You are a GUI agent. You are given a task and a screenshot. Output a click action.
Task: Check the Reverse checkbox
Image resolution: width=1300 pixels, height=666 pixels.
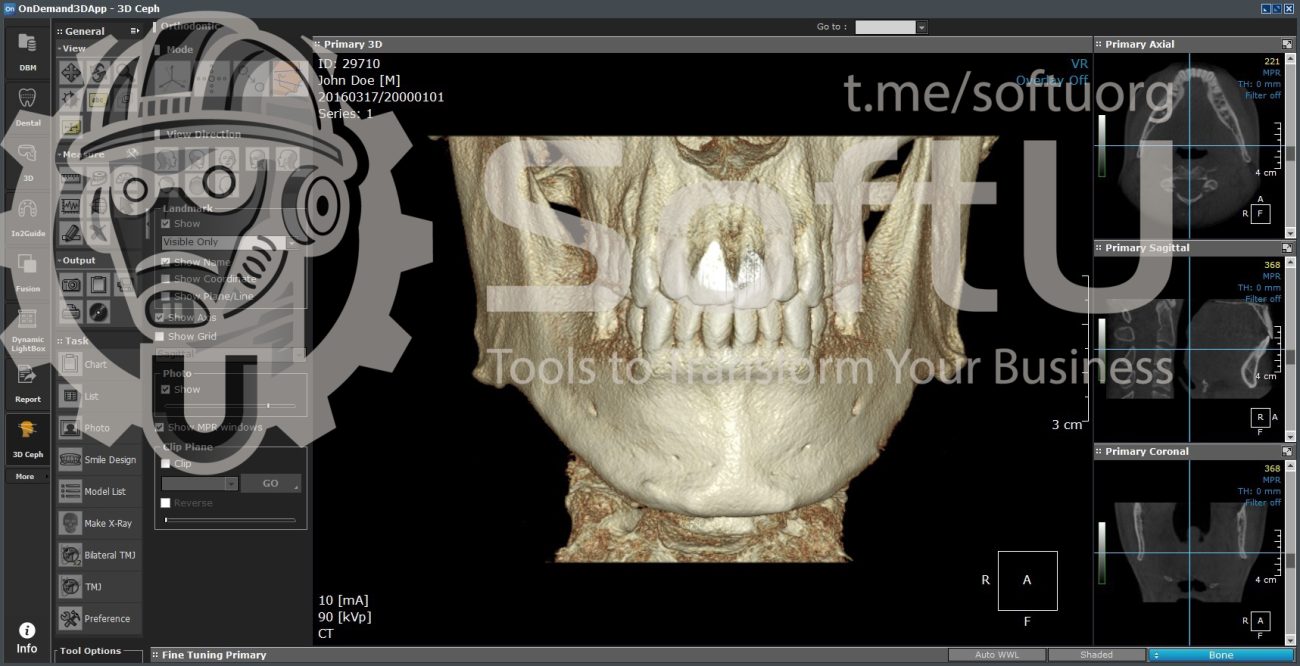coord(166,503)
